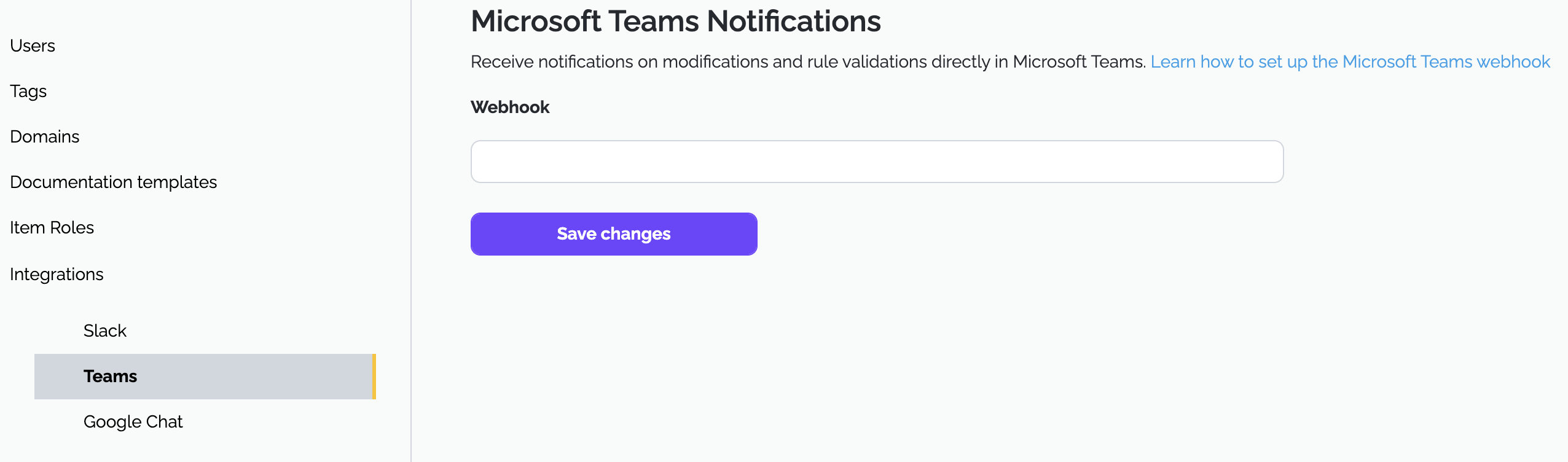Expand the Integrations section
The image size is (1568, 462).
[57, 274]
